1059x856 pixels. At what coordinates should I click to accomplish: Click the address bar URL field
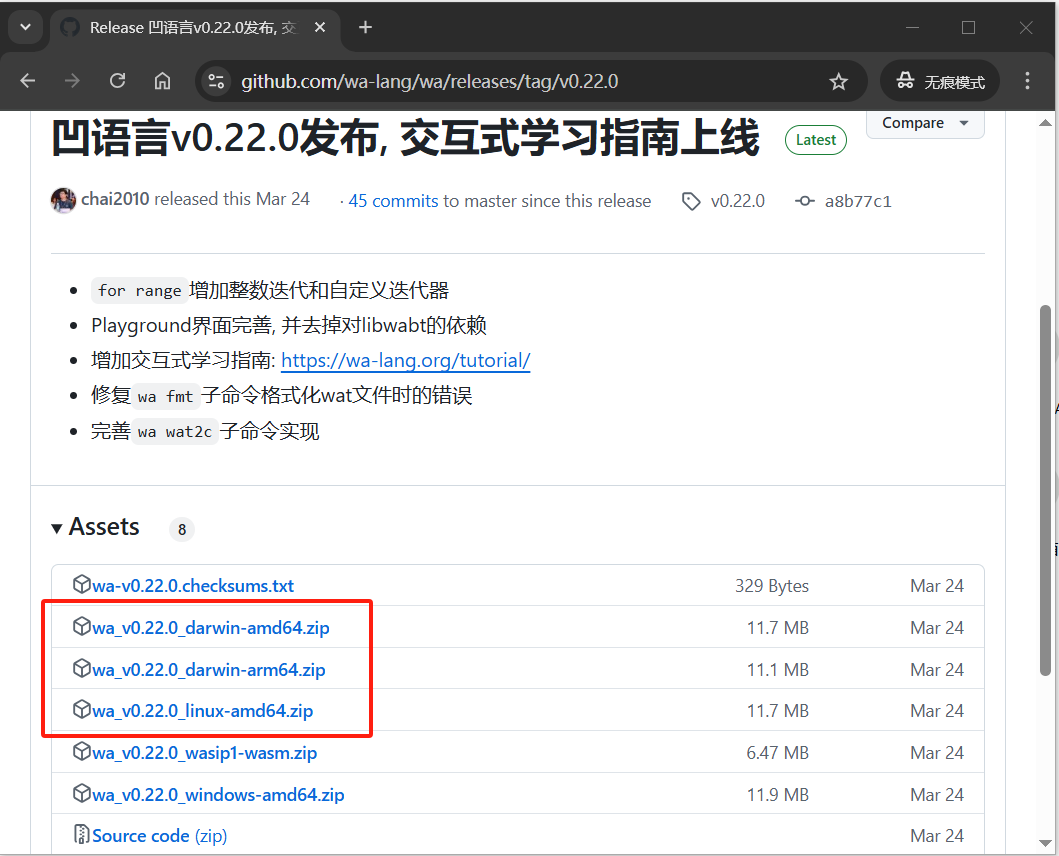pyautogui.click(x=500, y=81)
